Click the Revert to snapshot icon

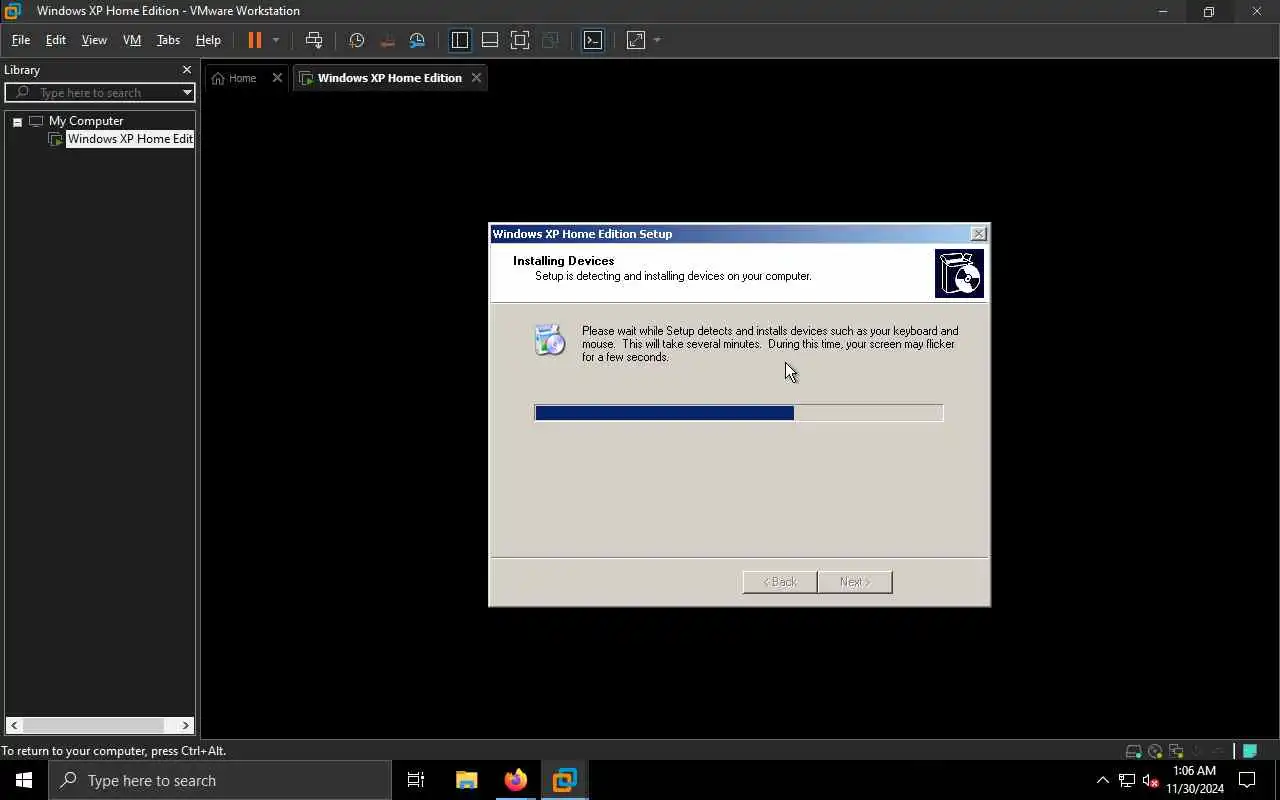coord(387,40)
